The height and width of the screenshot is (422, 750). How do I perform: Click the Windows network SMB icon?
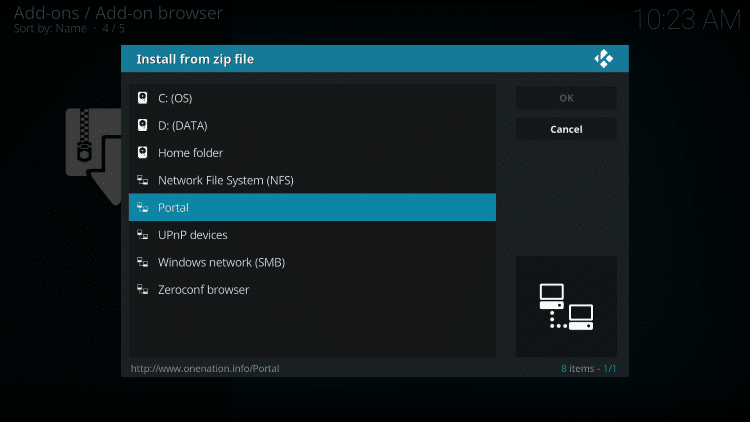click(143, 262)
